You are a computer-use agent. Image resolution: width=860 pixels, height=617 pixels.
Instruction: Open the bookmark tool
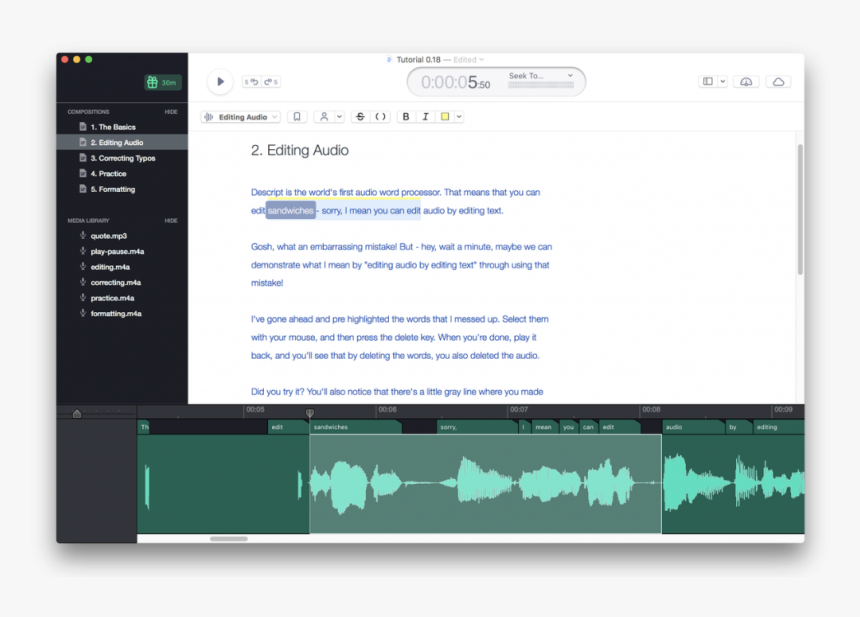tap(296, 116)
